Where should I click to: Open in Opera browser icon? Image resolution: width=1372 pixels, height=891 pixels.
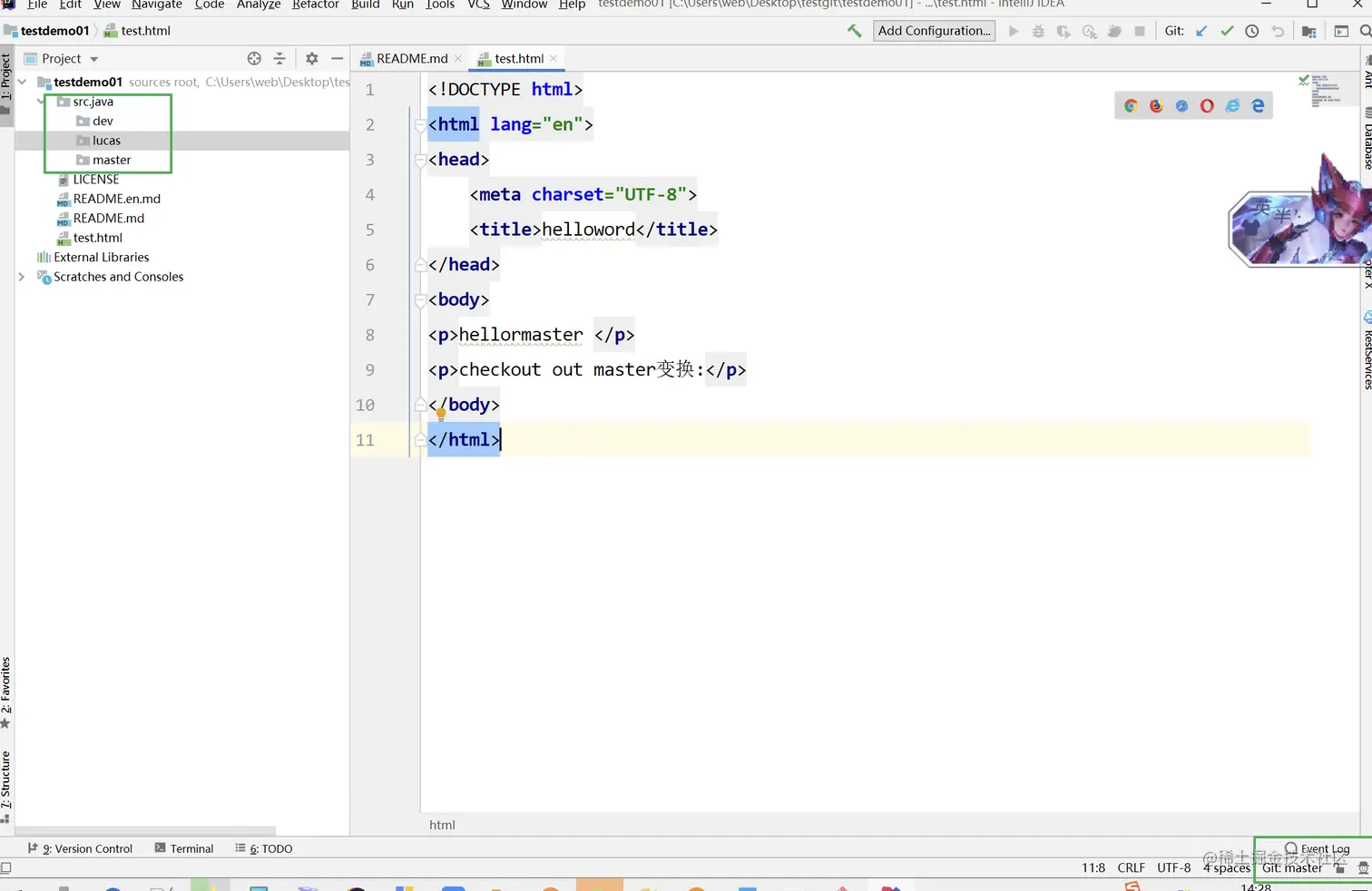pyautogui.click(x=1207, y=106)
